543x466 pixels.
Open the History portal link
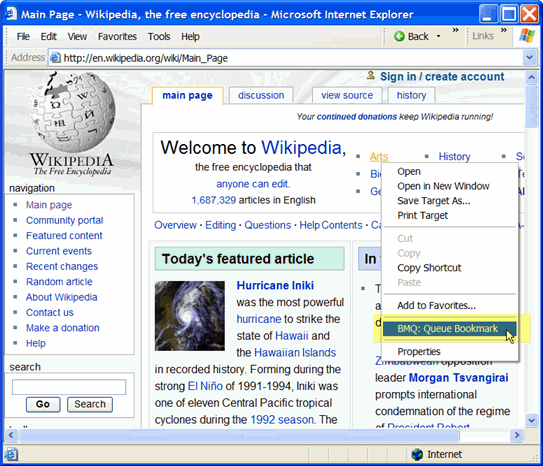tap(454, 156)
